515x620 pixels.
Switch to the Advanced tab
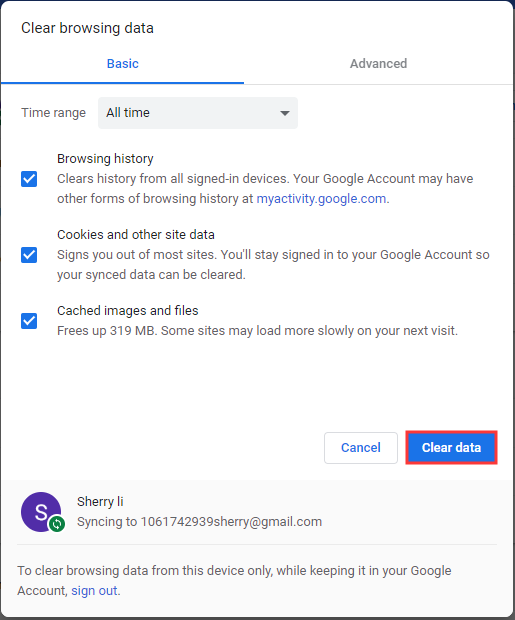coord(378,64)
